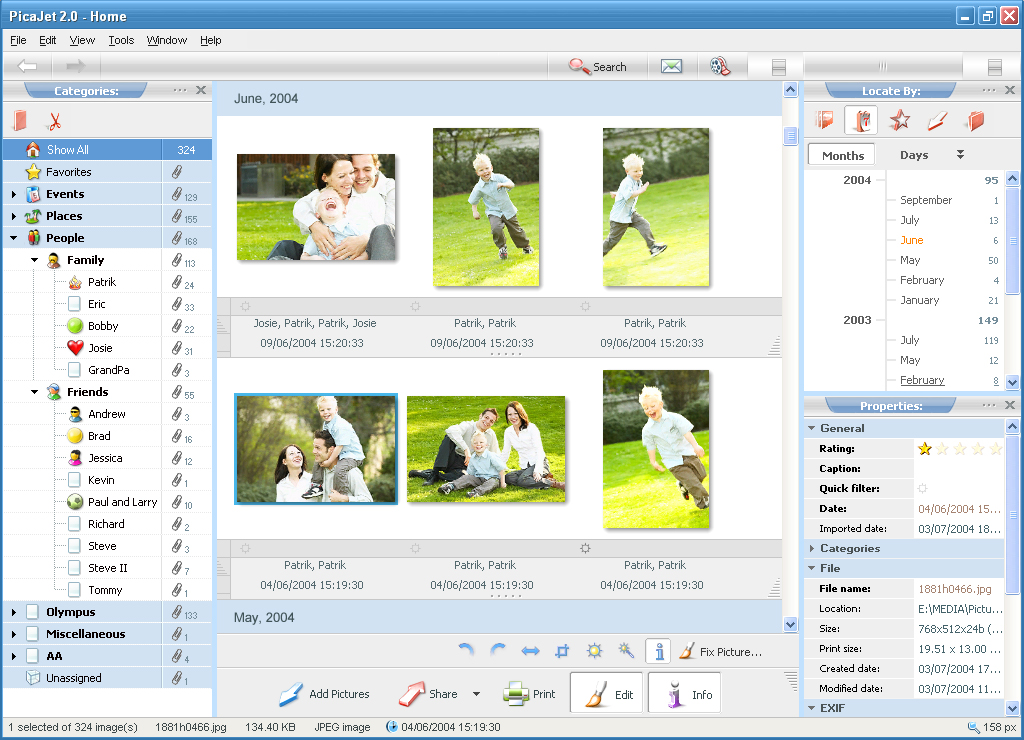The height and width of the screenshot is (740, 1024).
Task: Click the new category book icon
Action: (x=20, y=121)
